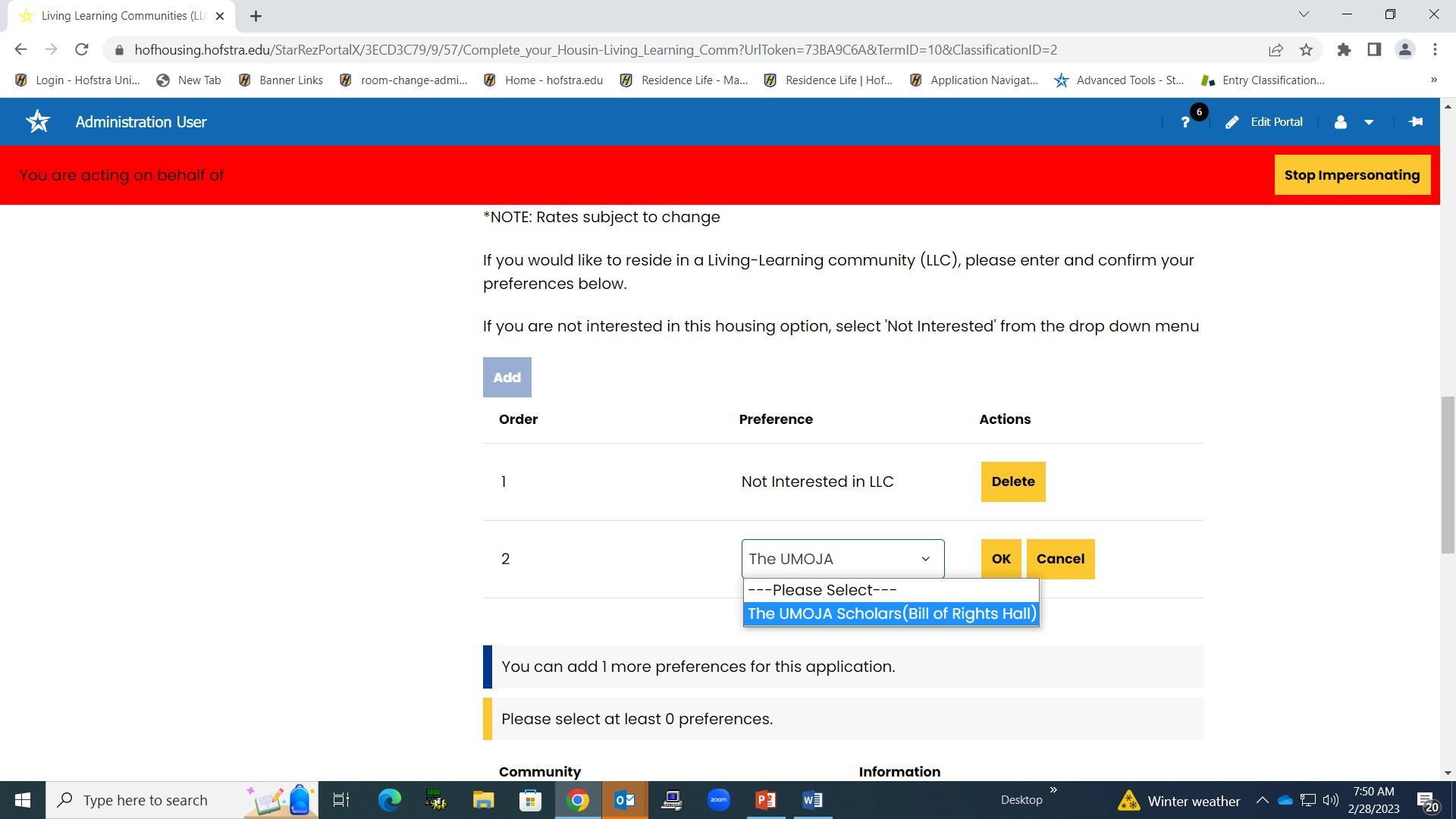
Task: Open the help question mark icon
Action: 1185,122
